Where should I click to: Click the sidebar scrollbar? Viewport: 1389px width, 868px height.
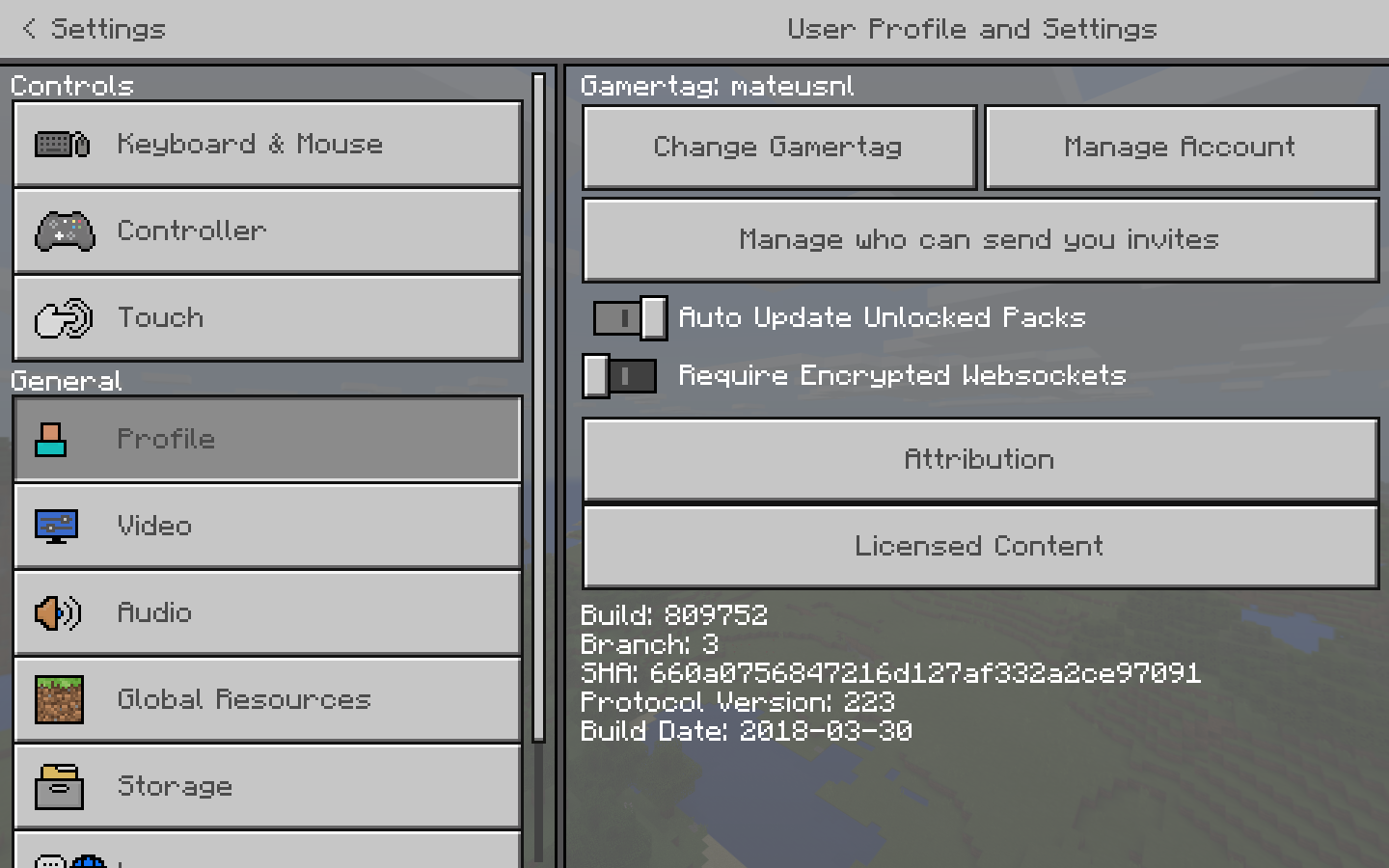(x=539, y=407)
